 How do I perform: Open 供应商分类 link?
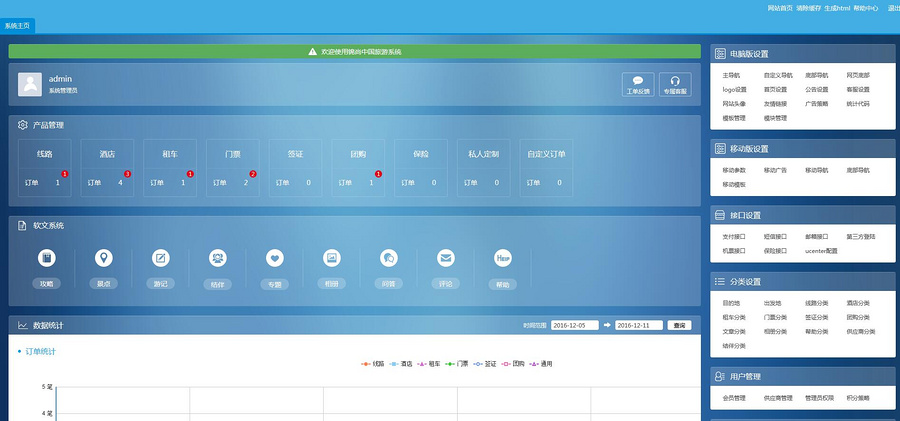click(860, 332)
